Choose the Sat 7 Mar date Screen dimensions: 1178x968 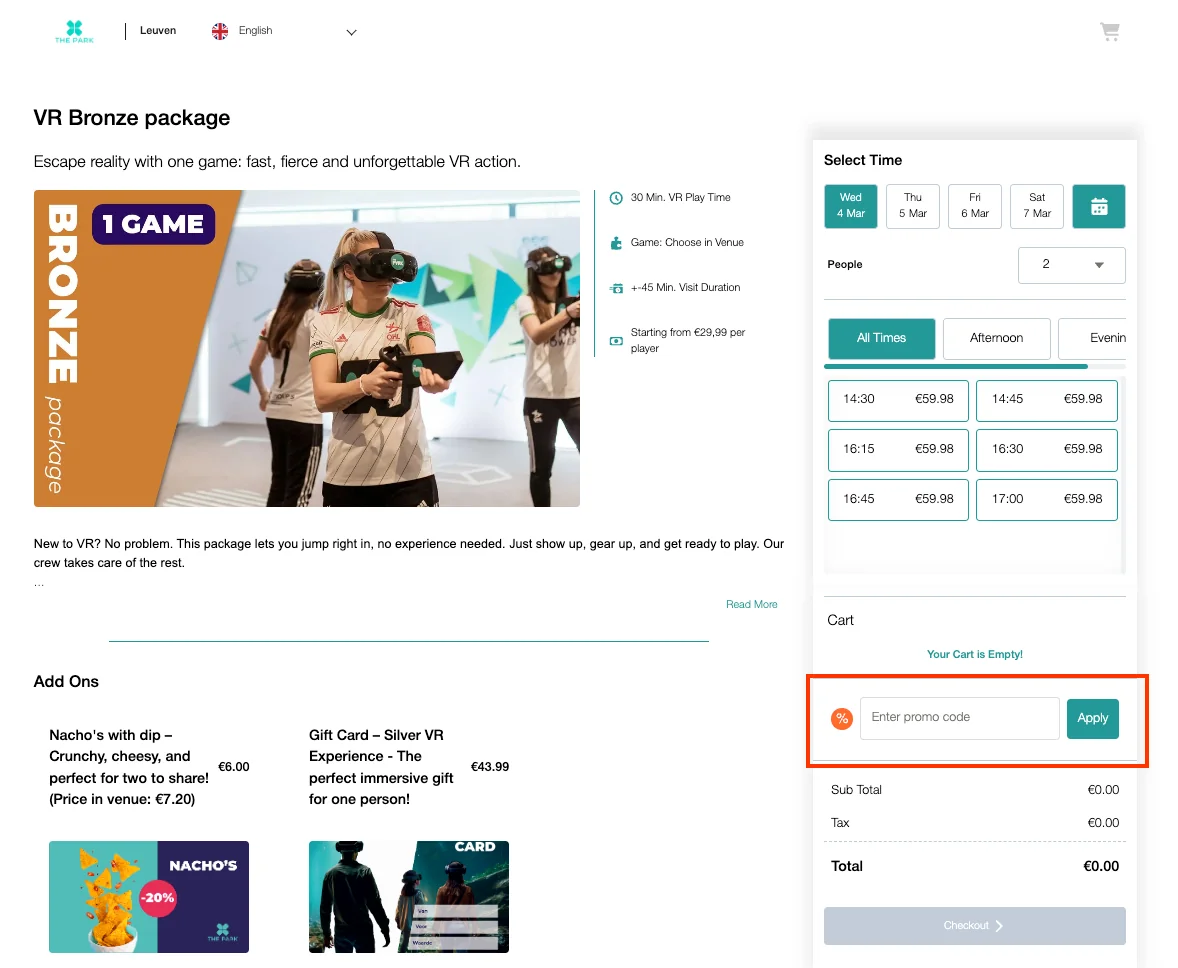coord(1037,206)
